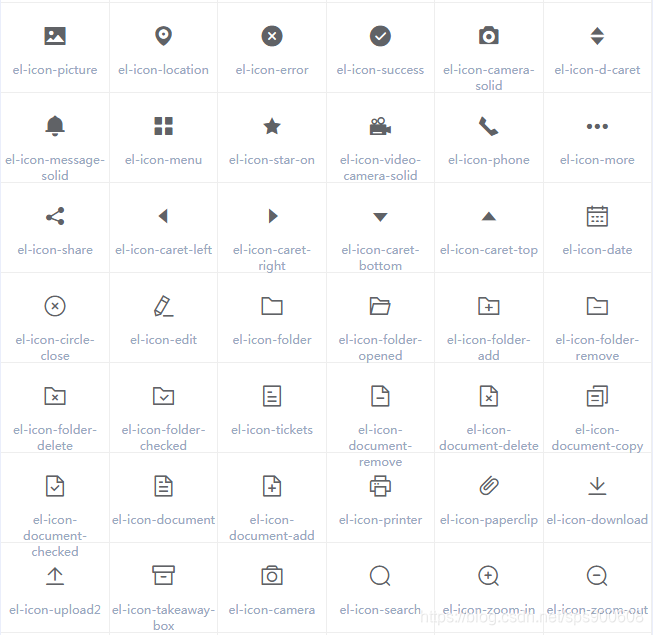The height and width of the screenshot is (635, 653).
Task: Click the phone handset icon
Action: 488,127
